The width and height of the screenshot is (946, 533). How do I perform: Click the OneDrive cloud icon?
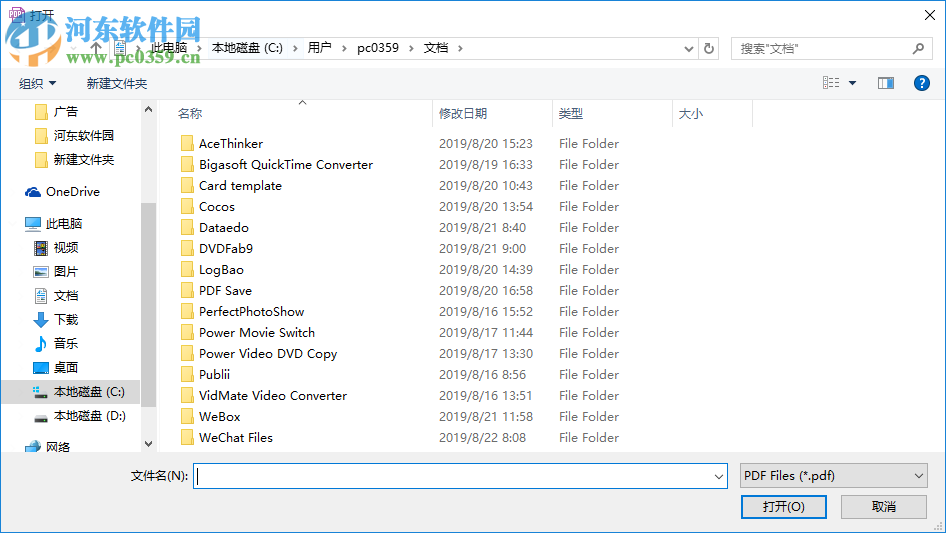click(x=33, y=192)
